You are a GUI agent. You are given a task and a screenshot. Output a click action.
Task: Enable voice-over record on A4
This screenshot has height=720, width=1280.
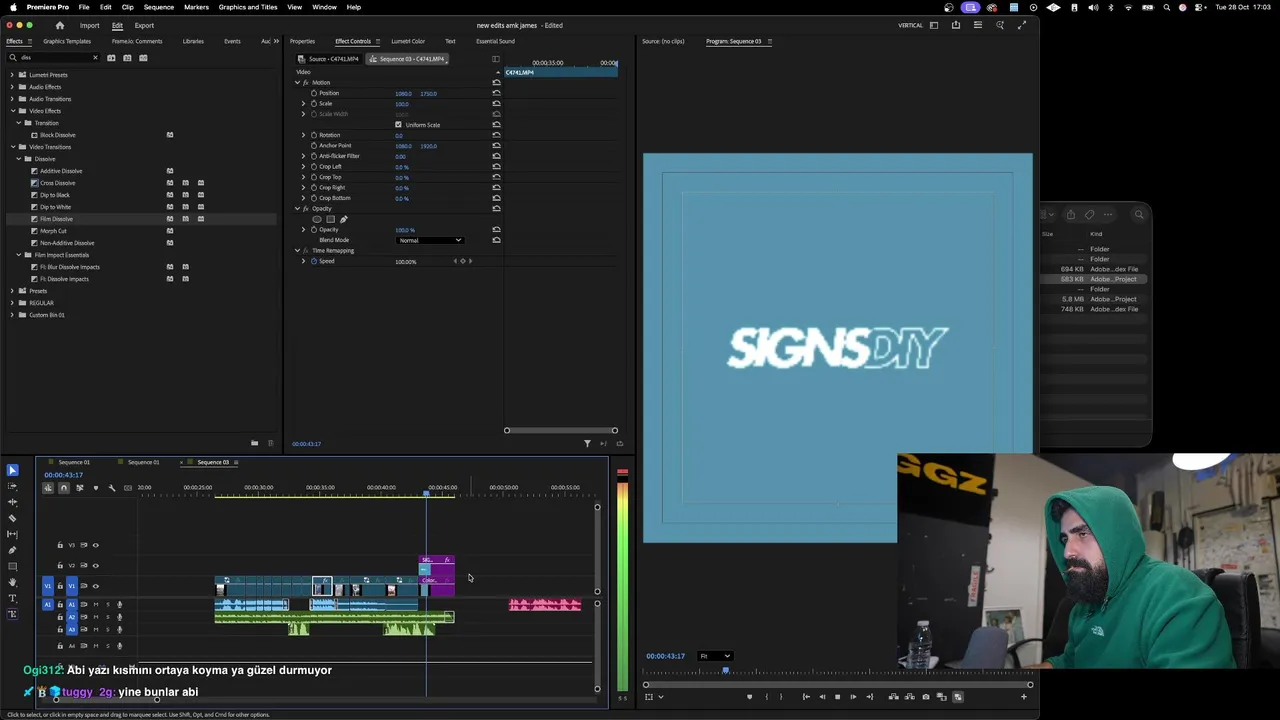[119, 645]
